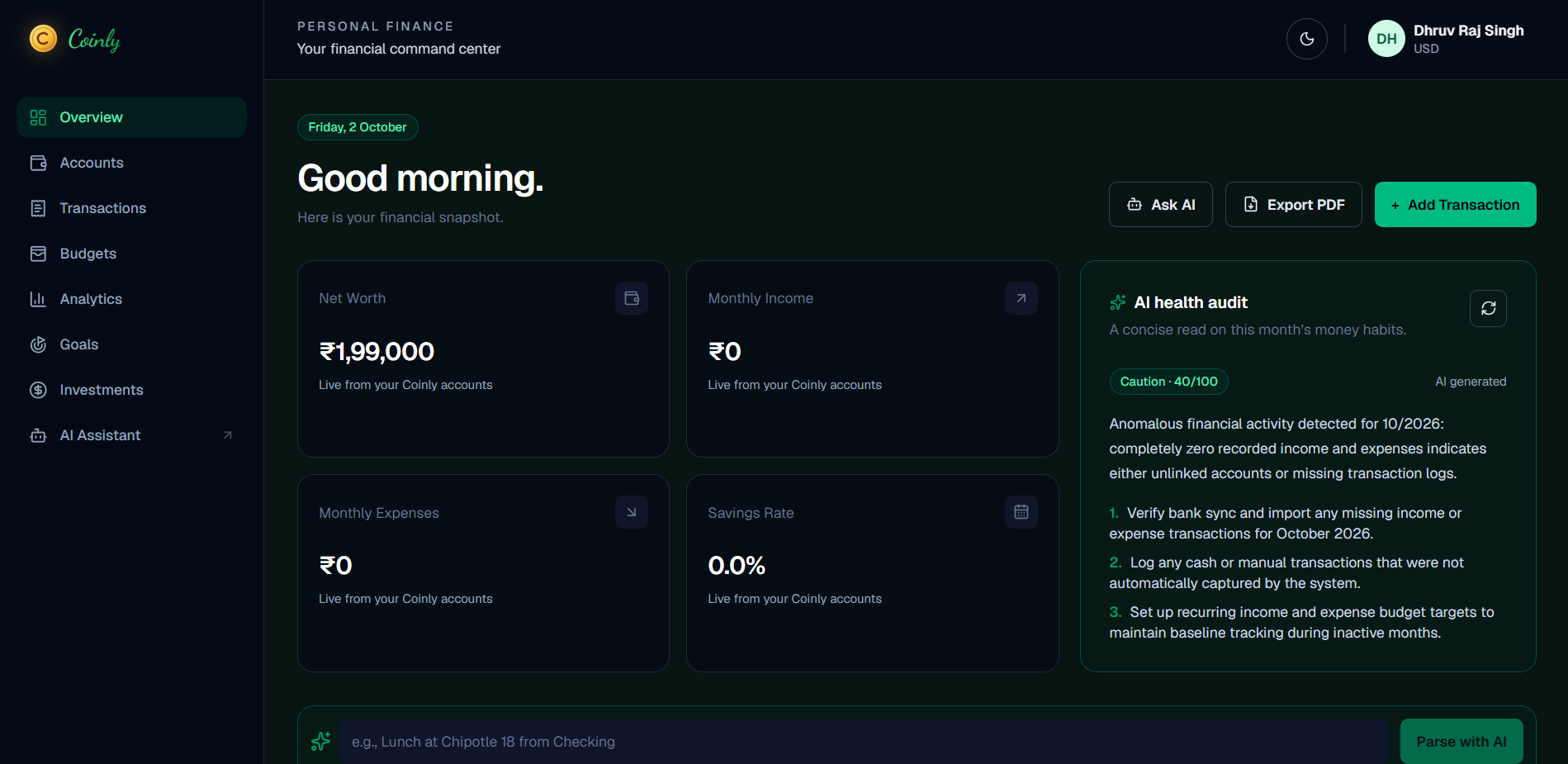Viewport: 1568px width, 764px height.
Task: Open the DH user avatar
Action: point(1386,39)
